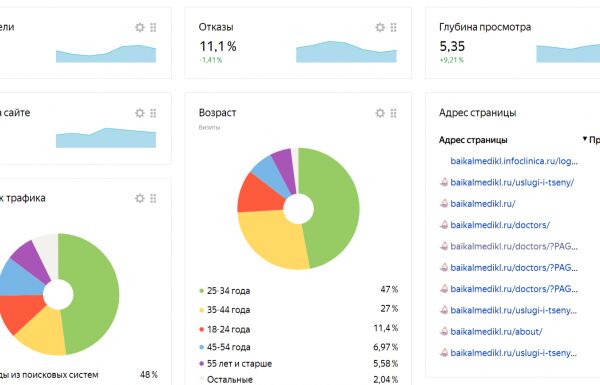Screen dimensions: 600x385
Task: Click drag handle of top-left goals widget
Action: pos(153,27)
